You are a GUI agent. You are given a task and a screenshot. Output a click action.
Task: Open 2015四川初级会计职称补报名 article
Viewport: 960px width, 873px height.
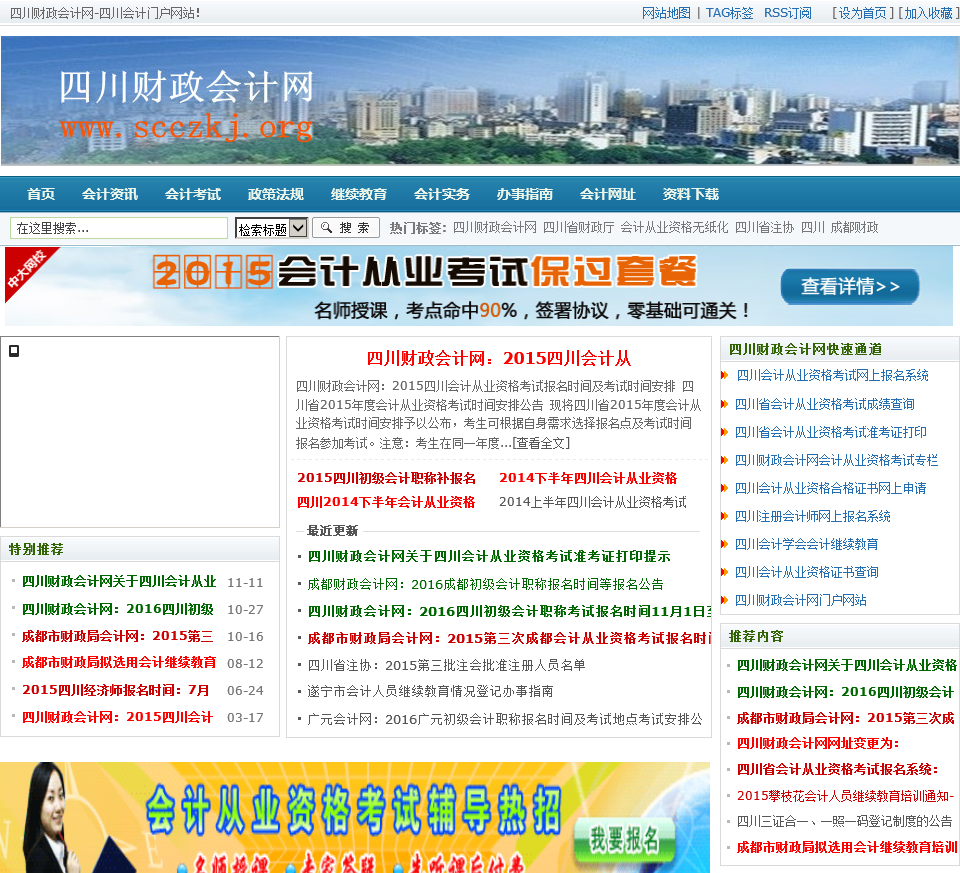[x=386, y=478]
